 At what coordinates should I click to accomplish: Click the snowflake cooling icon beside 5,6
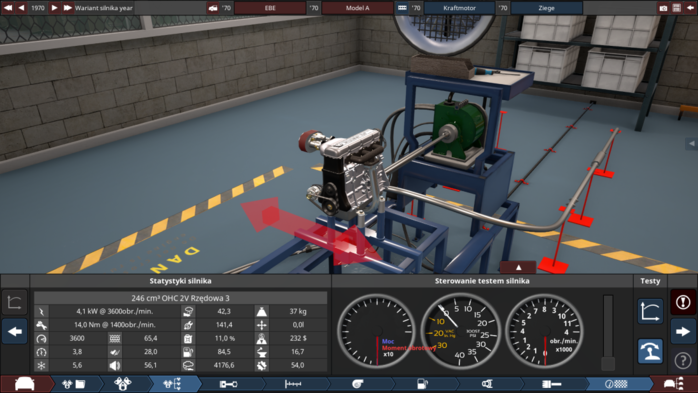click(x=41, y=365)
